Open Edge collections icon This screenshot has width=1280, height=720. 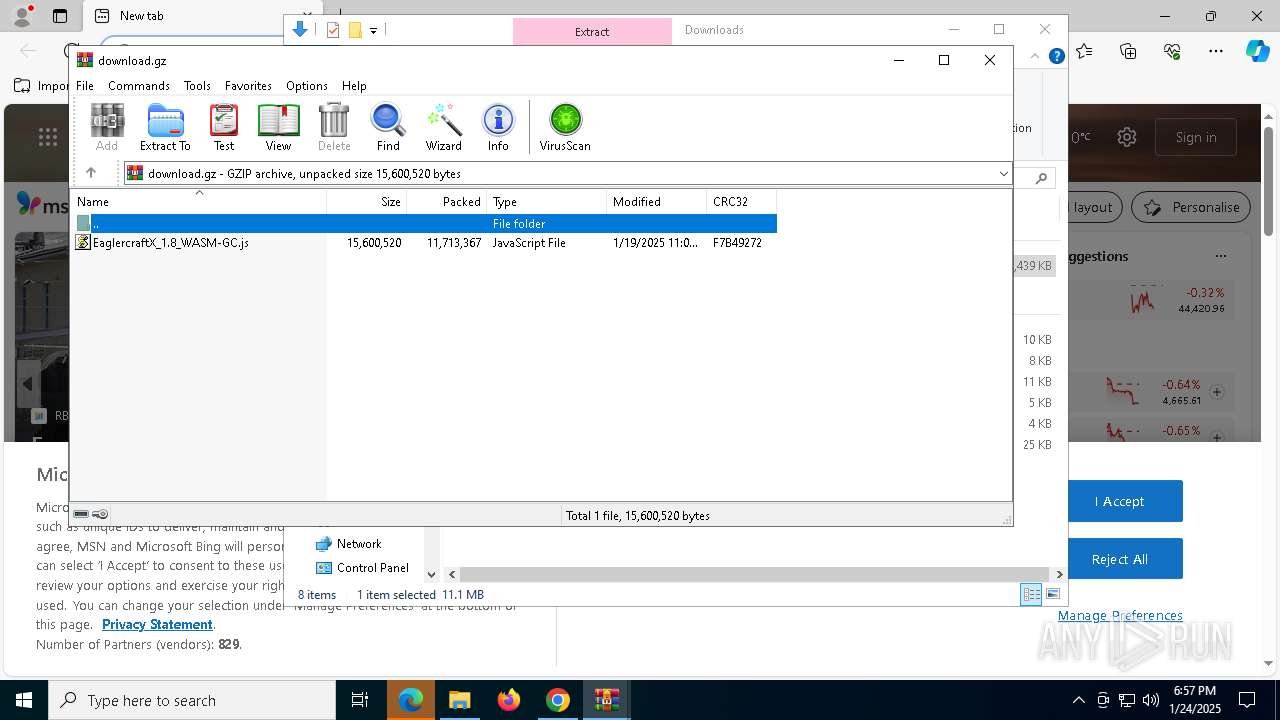(x=1128, y=51)
